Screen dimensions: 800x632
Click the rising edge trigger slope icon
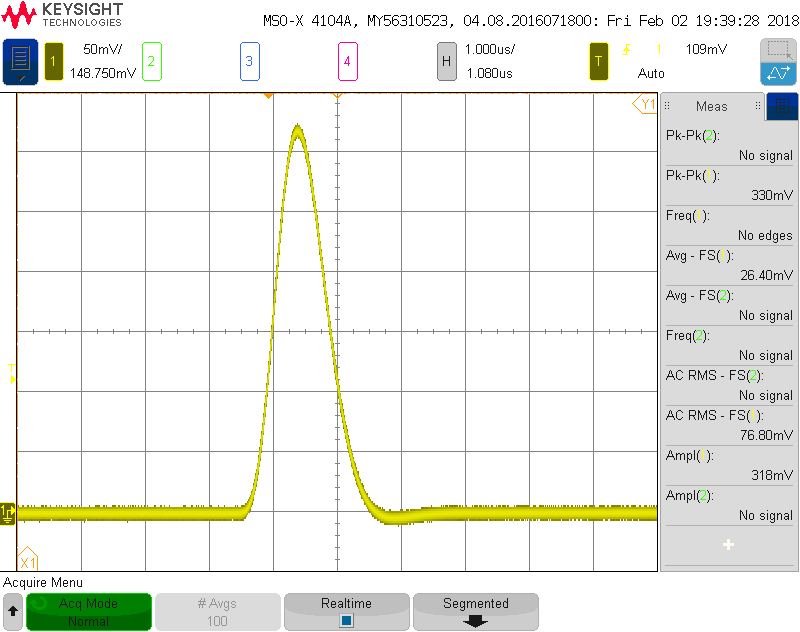627,49
